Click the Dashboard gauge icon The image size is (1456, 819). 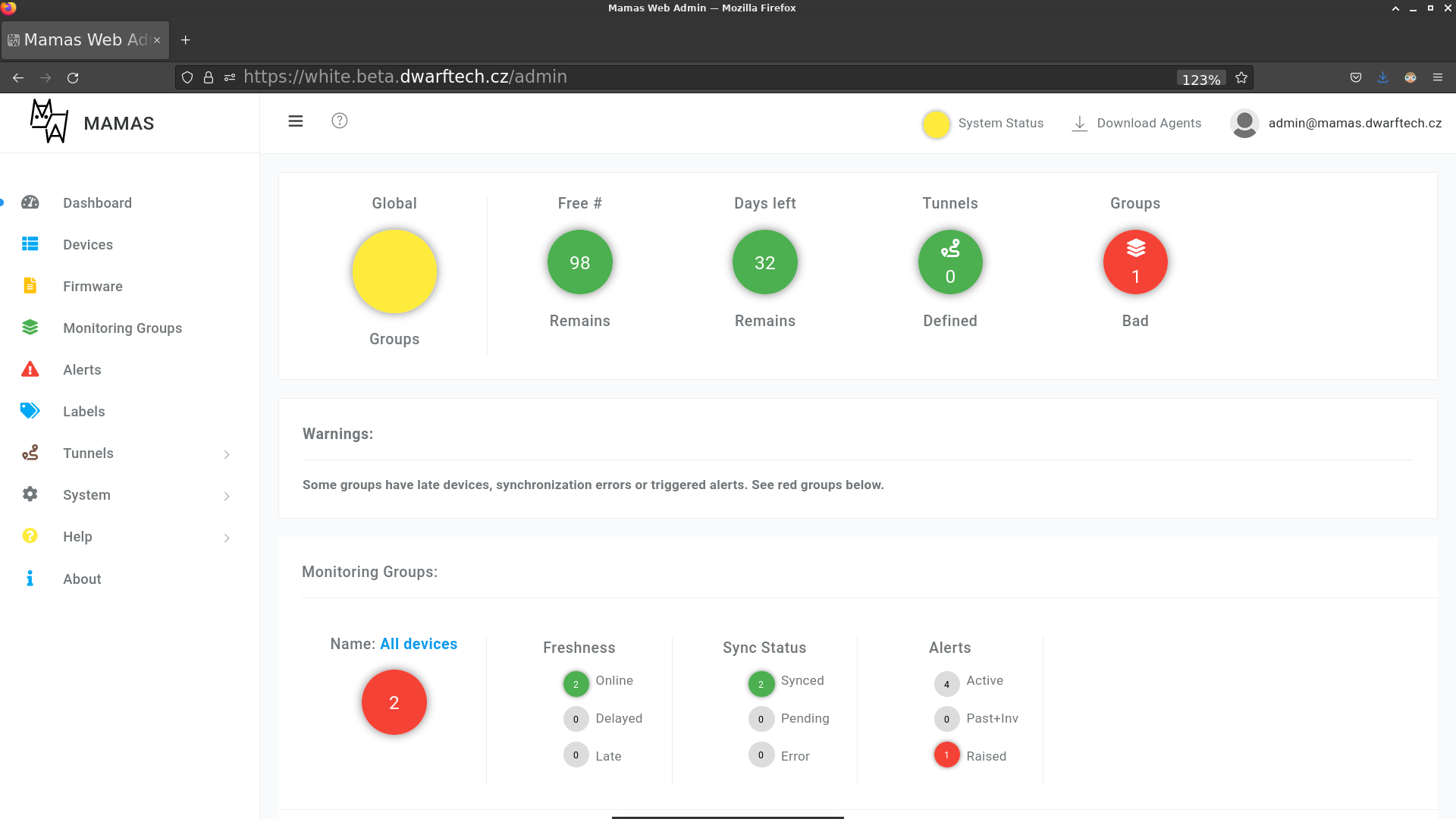30,202
